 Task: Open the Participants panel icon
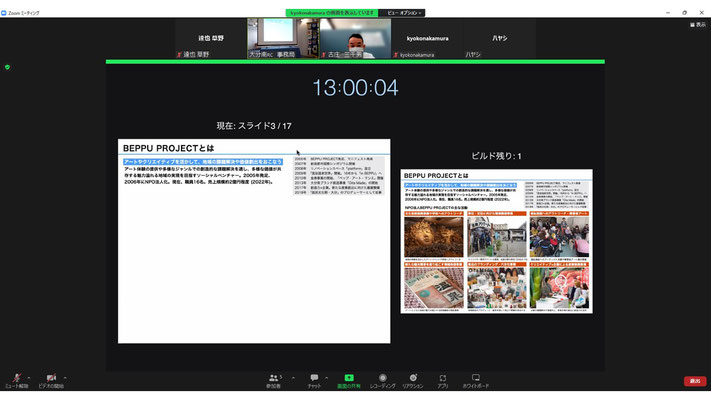(x=273, y=380)
